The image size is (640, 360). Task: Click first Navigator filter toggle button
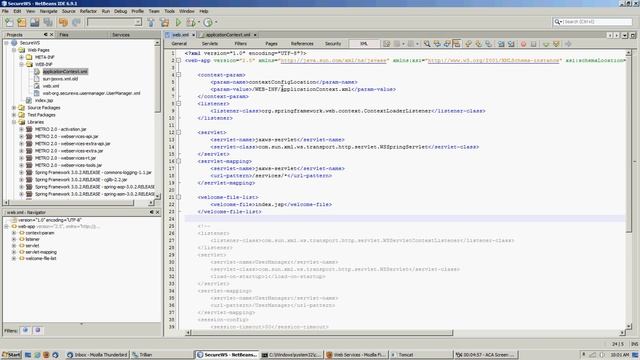click(x=25, y=330)
